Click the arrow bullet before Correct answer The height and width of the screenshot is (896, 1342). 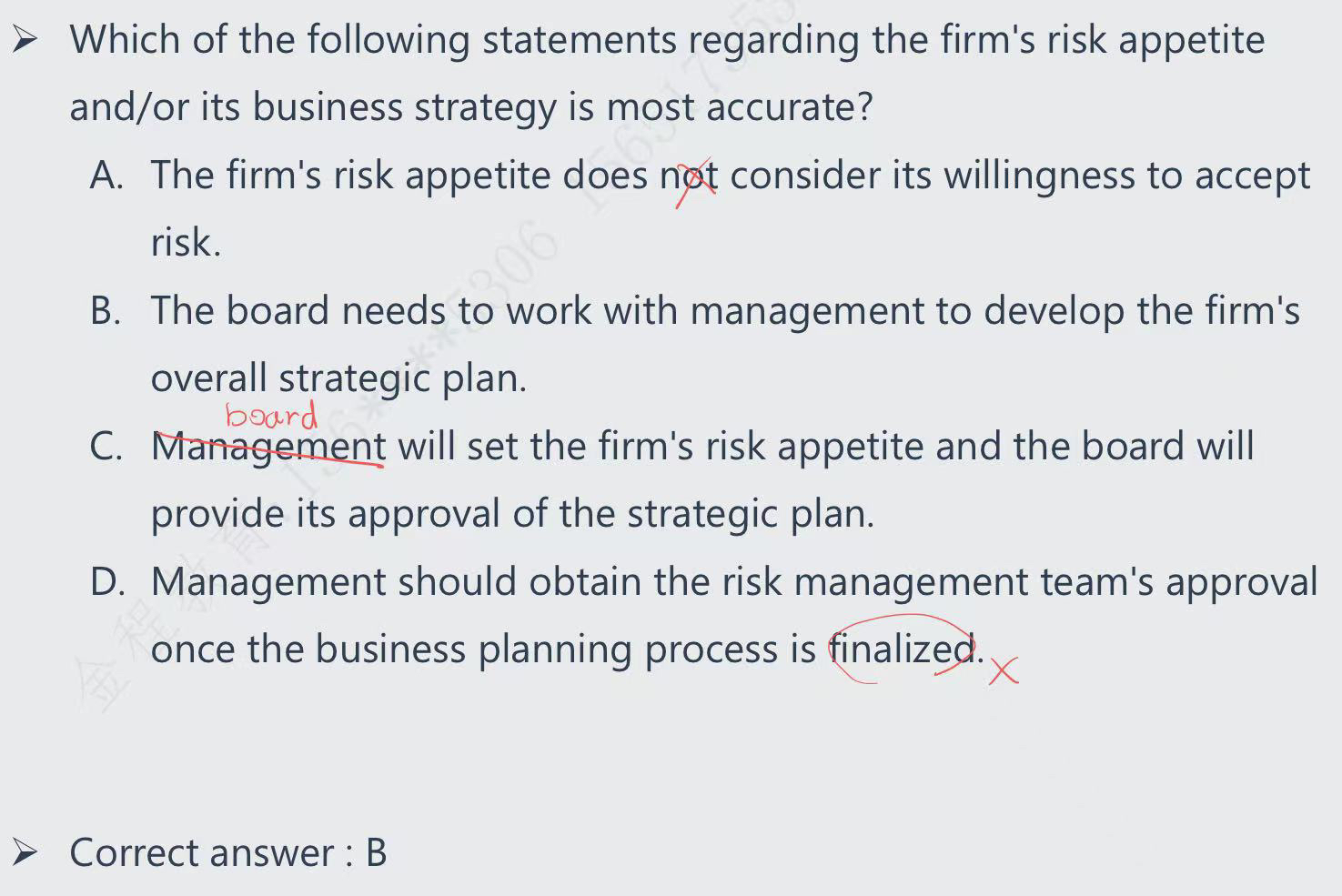(x=25, y=853)
